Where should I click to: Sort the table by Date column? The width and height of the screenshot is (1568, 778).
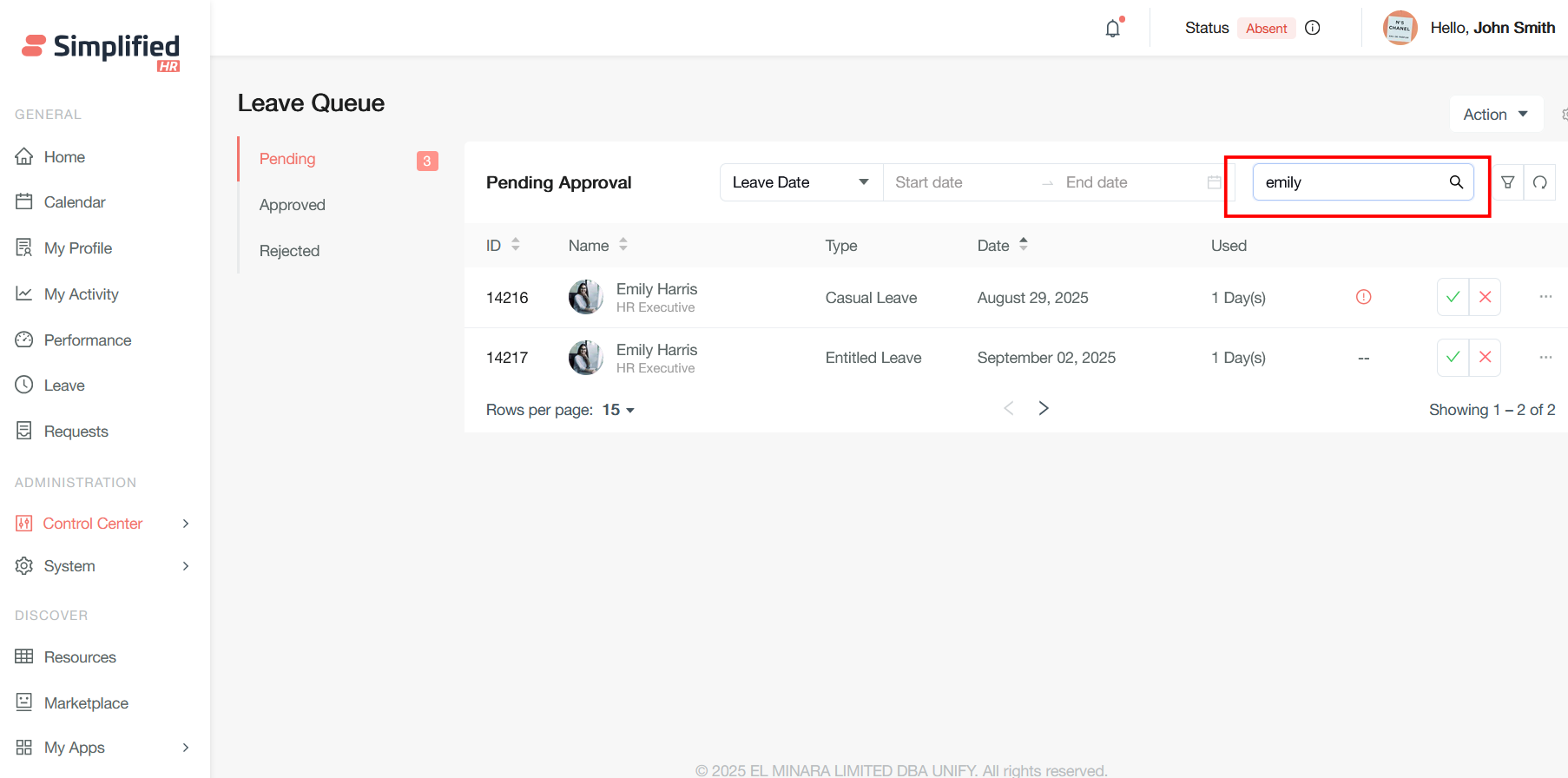point(1023,245)
